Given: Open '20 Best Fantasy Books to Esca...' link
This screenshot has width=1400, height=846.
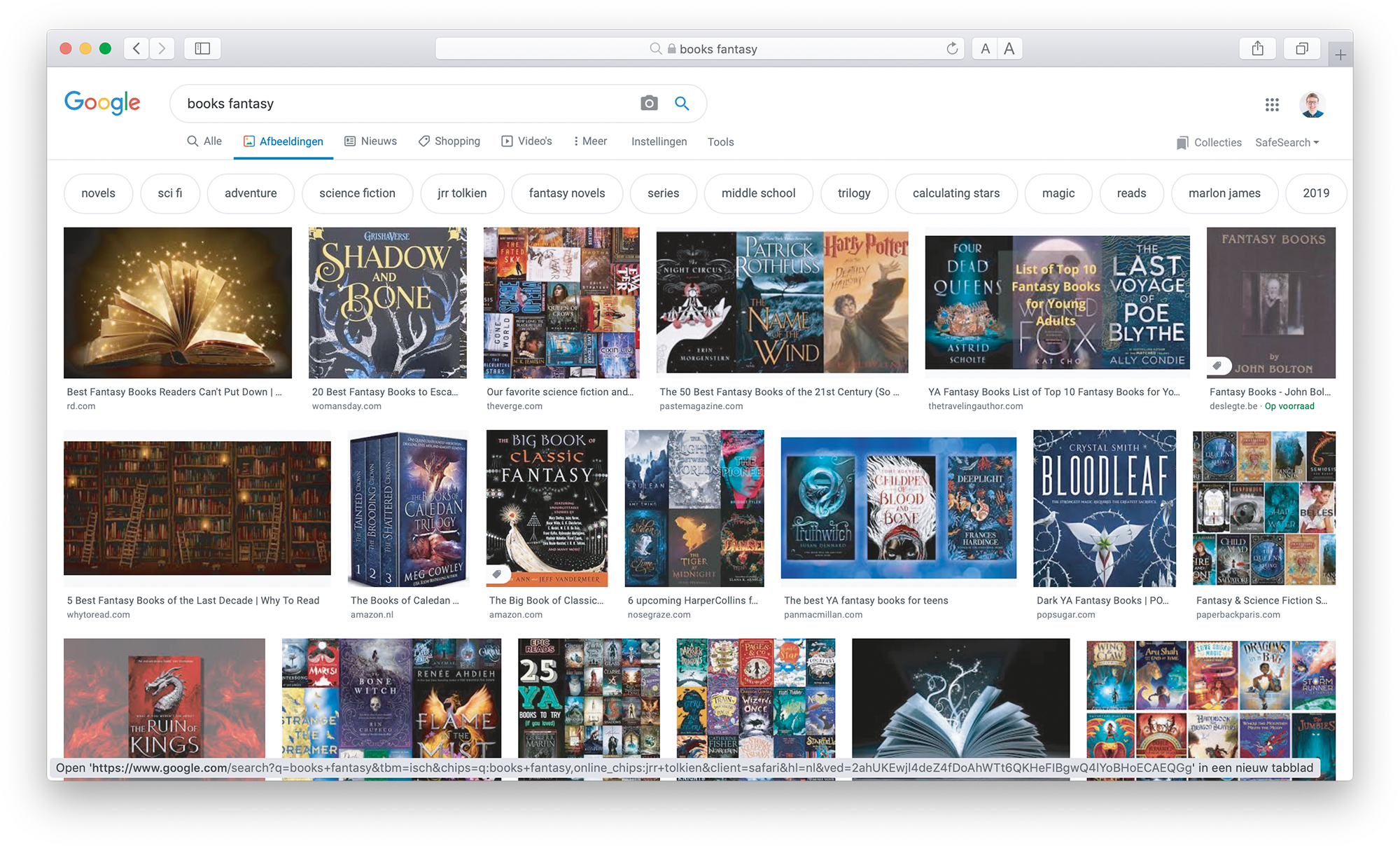Looking at the screenshot, I should [385, 392].
